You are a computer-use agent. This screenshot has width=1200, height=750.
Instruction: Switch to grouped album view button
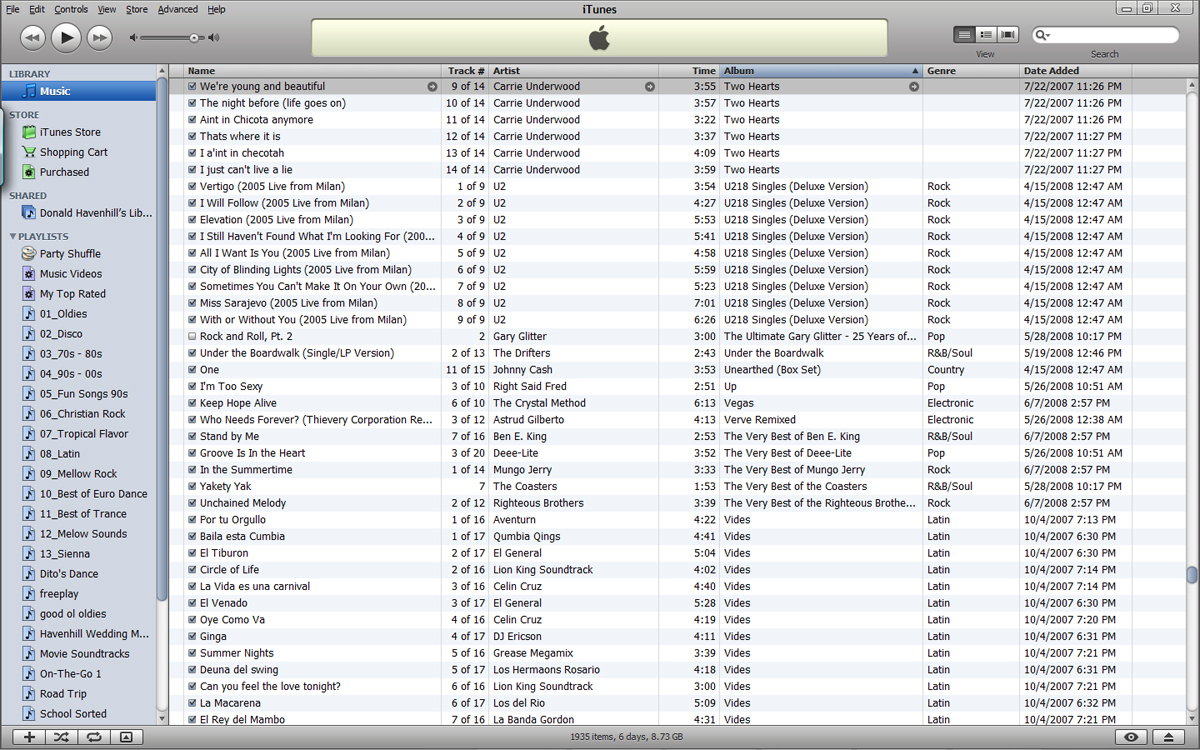pos(986,35)
